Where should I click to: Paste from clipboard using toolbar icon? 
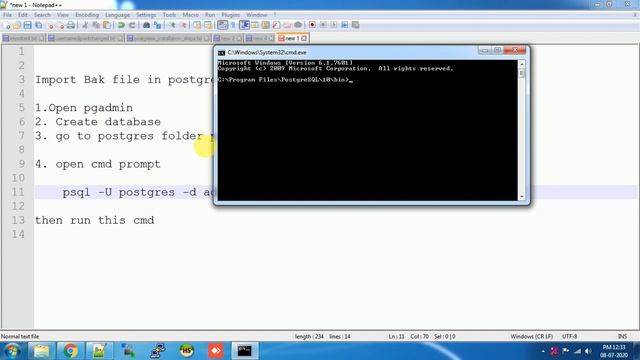[107, 25]
